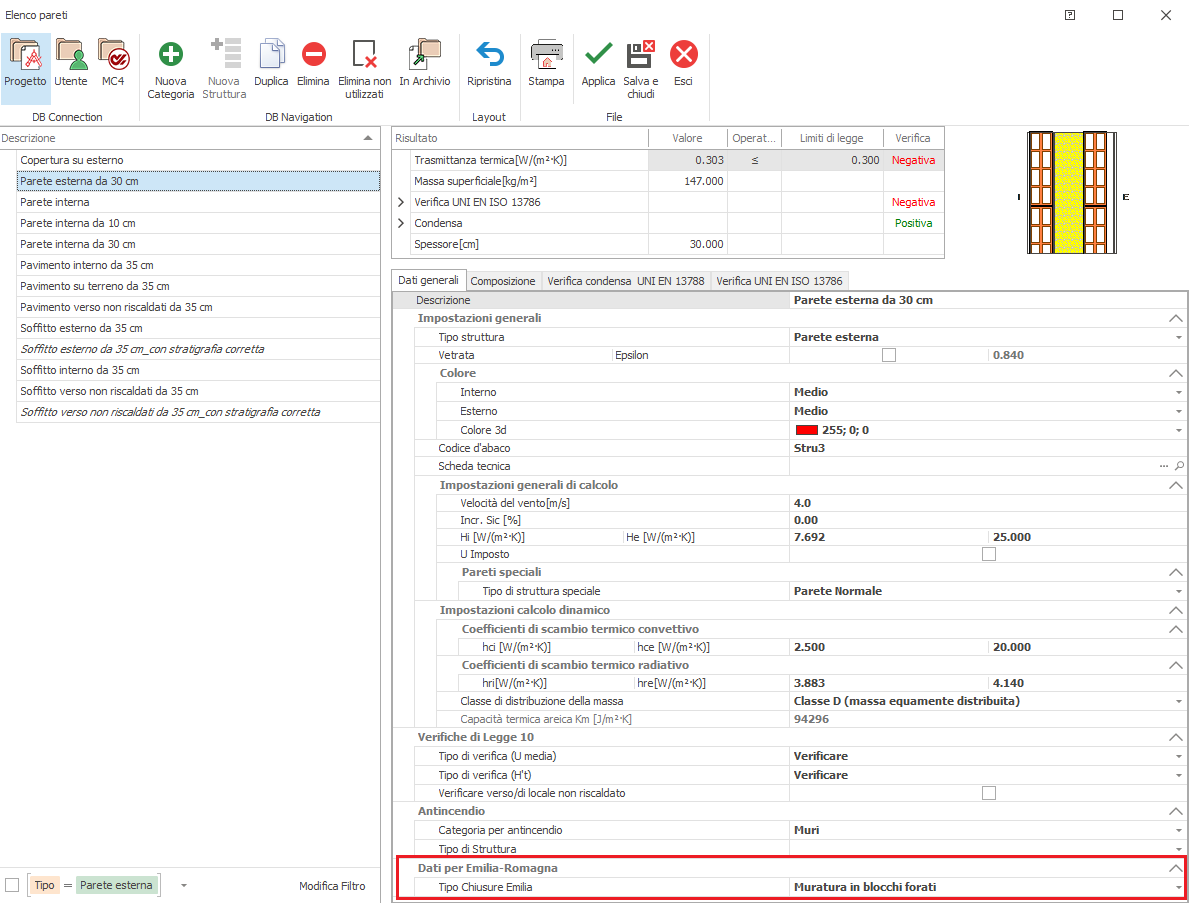The height and width of the screenshot is (903, 1189).
Task: Reset layout with the Ripristina icon
Action: point(489,56)
